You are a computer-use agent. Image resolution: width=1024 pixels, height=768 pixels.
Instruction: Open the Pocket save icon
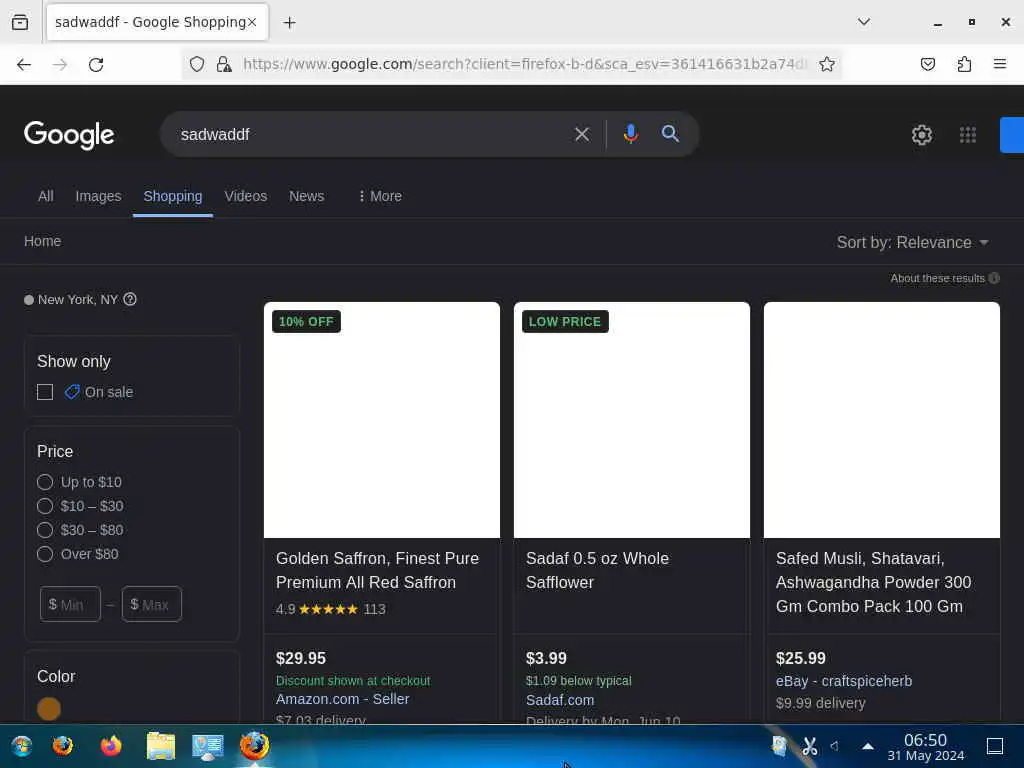pyautogui.click(x=927, y=64)
